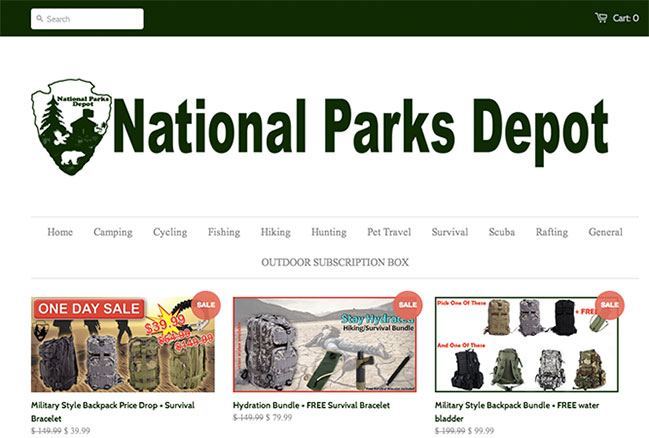Screen dimensions: 649x438
Task: Click the SALE badge on One Day Sale backpack
Action: 206,305
